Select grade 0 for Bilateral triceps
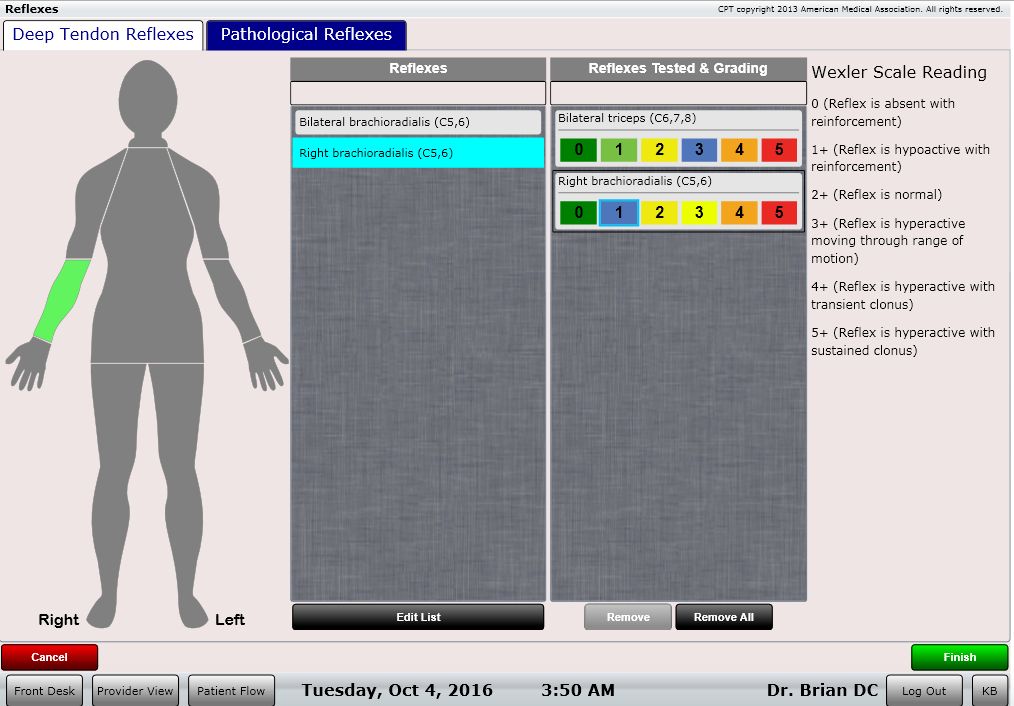 pos(578,150)
